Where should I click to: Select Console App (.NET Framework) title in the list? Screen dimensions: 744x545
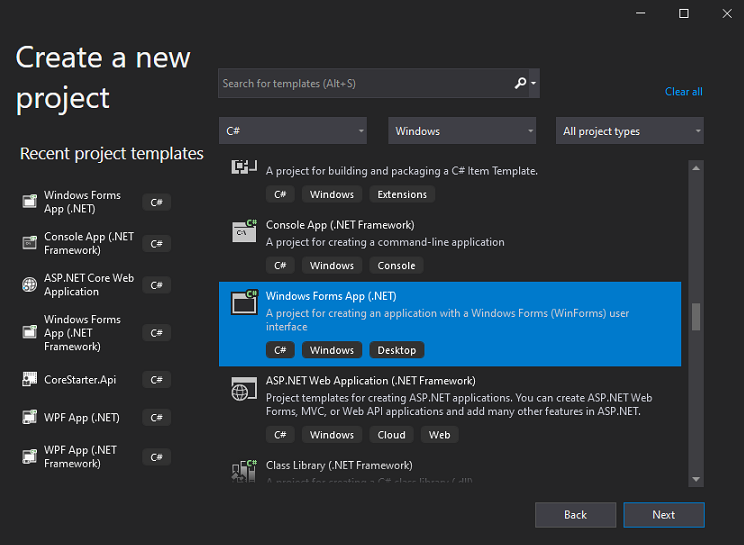coord(340,225)
